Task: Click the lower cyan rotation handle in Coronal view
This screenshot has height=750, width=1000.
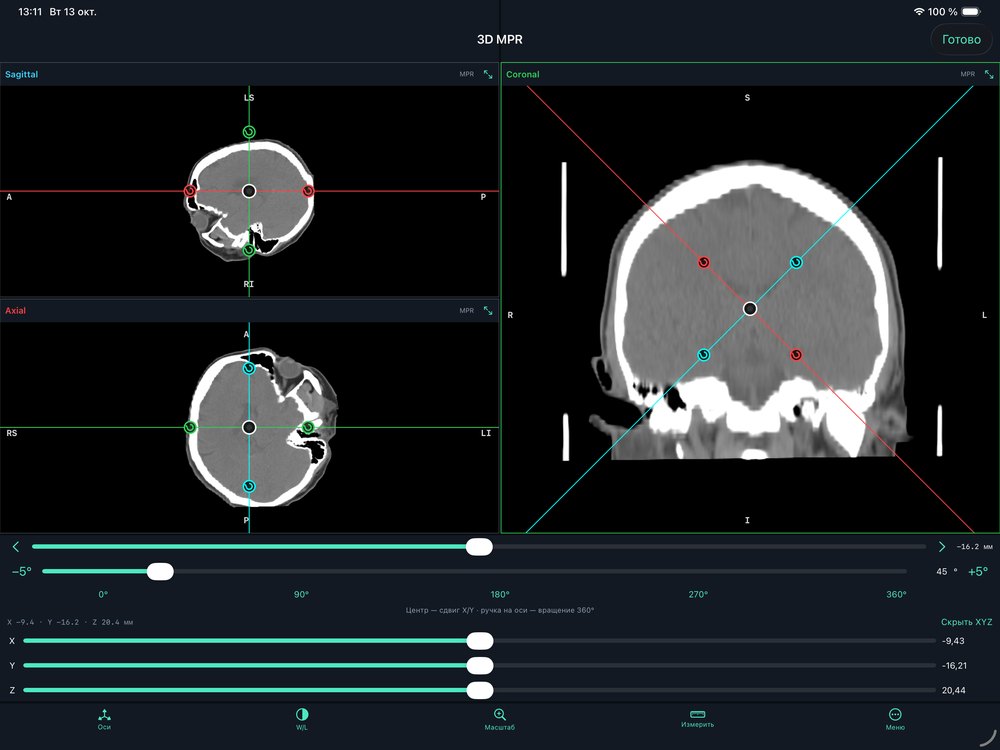Action: pos(703,355)
